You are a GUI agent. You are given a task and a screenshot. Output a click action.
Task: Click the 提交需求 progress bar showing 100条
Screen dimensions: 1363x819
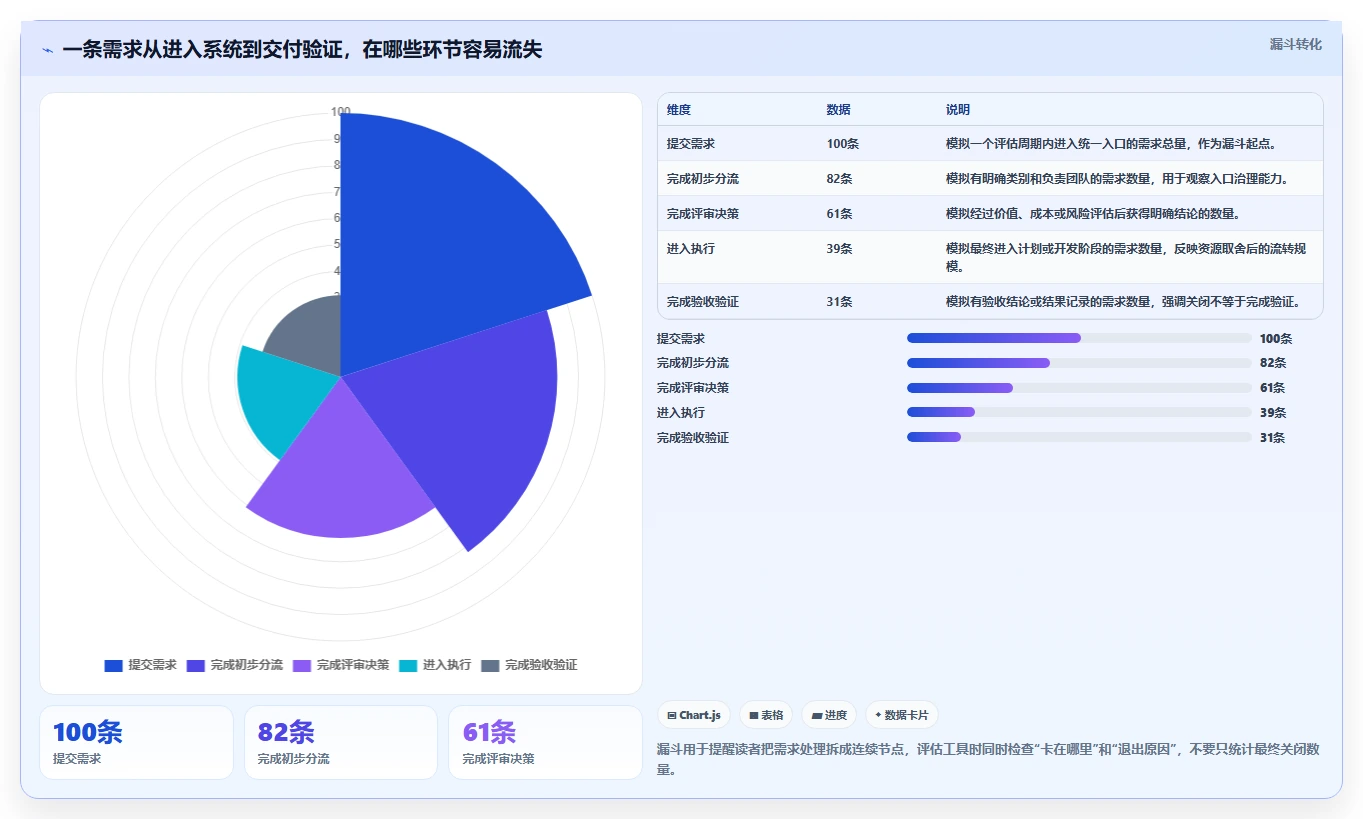[x=1079, y=338]
